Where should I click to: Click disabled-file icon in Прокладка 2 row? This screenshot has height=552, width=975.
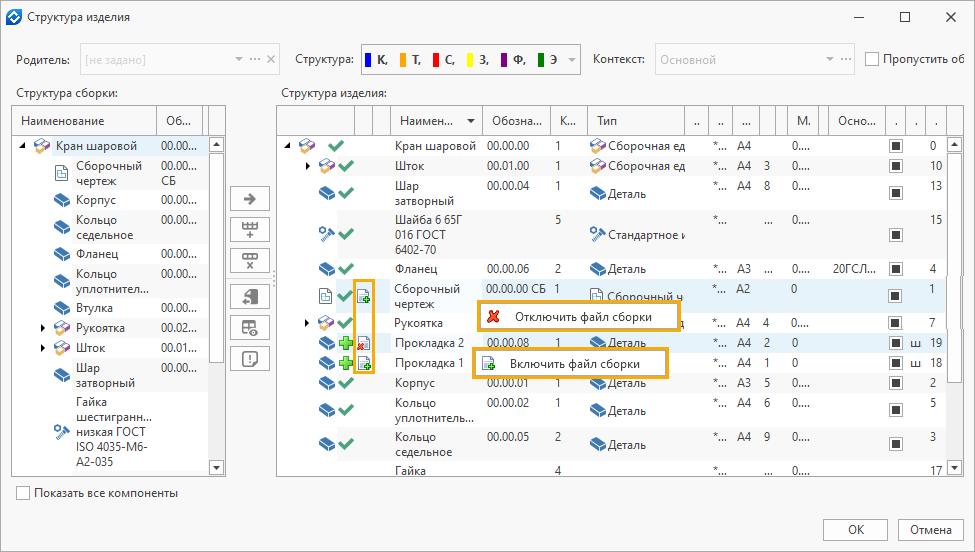click(x=364, y=343)
